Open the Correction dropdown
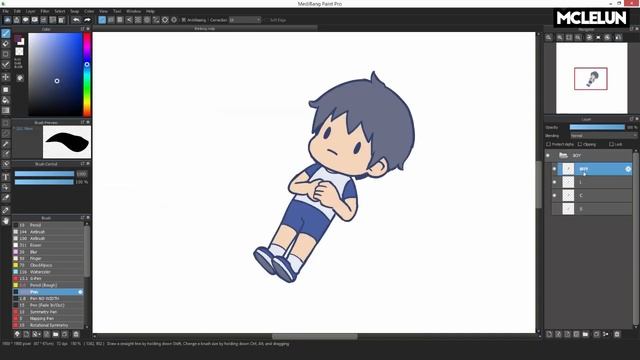 pyautogui.click(x=244, y=20)
